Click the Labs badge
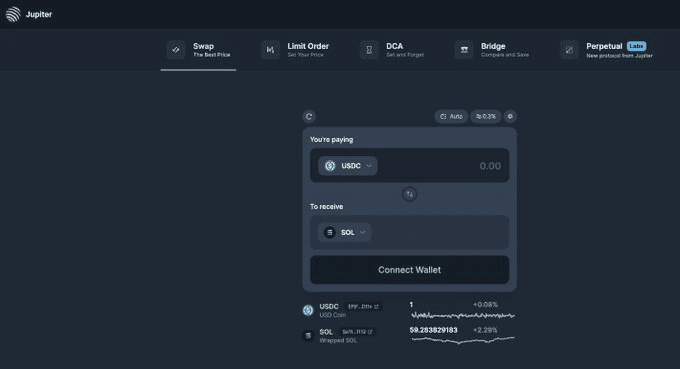This screenshot has width=680, height=369. (636, 46)
